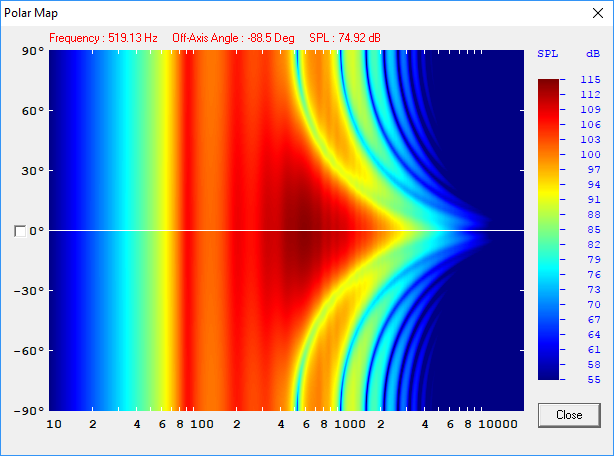The height and width of the screenshot is (456, 614).
Task: Click the SPL legend heading
Action: 547,54
